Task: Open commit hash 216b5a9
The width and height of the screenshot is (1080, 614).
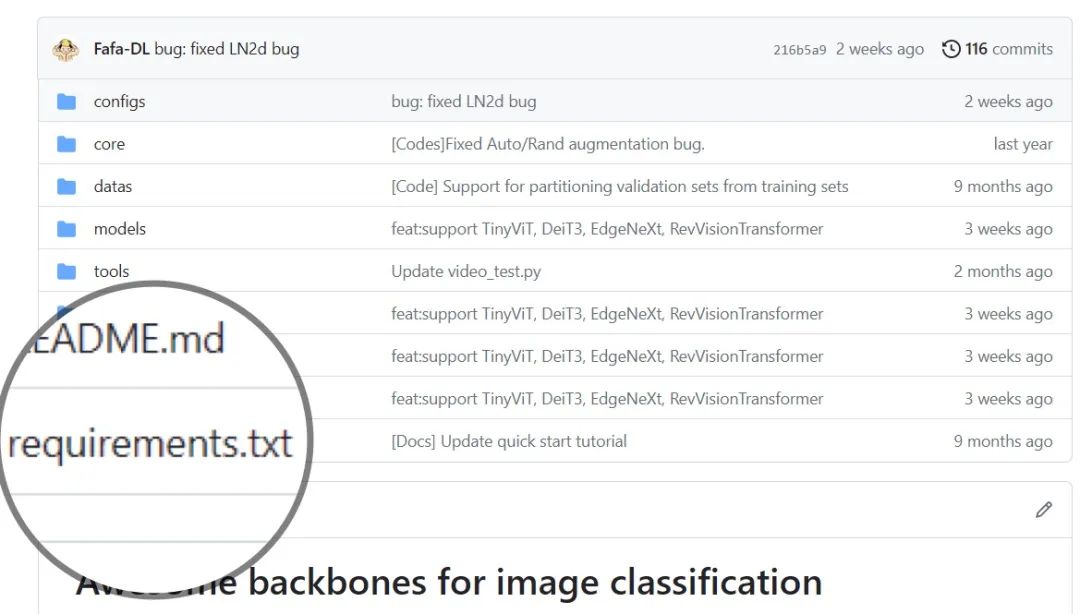Action: (799, 50)
